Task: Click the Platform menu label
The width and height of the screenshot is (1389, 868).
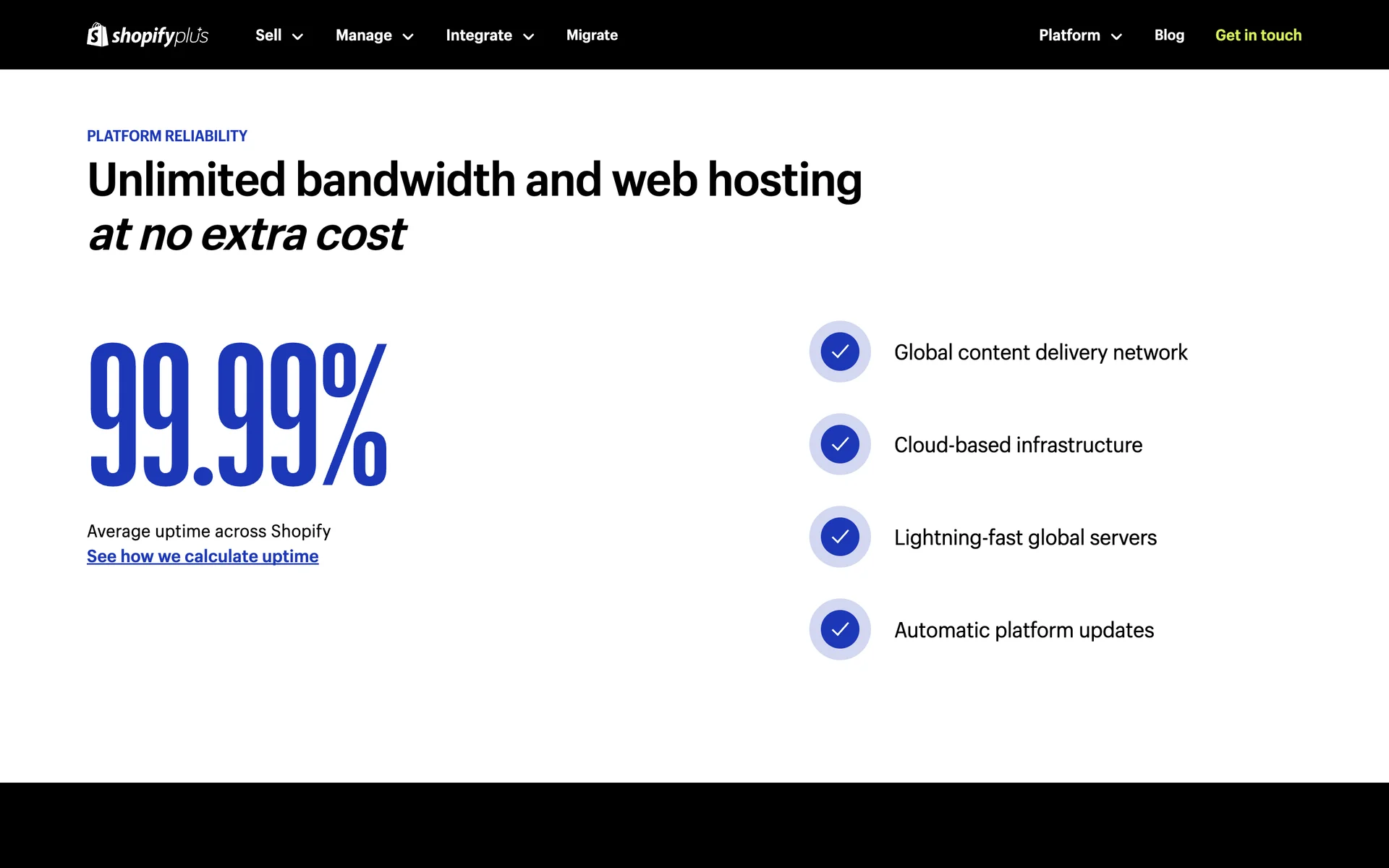Action: [x=1069, y=35]
